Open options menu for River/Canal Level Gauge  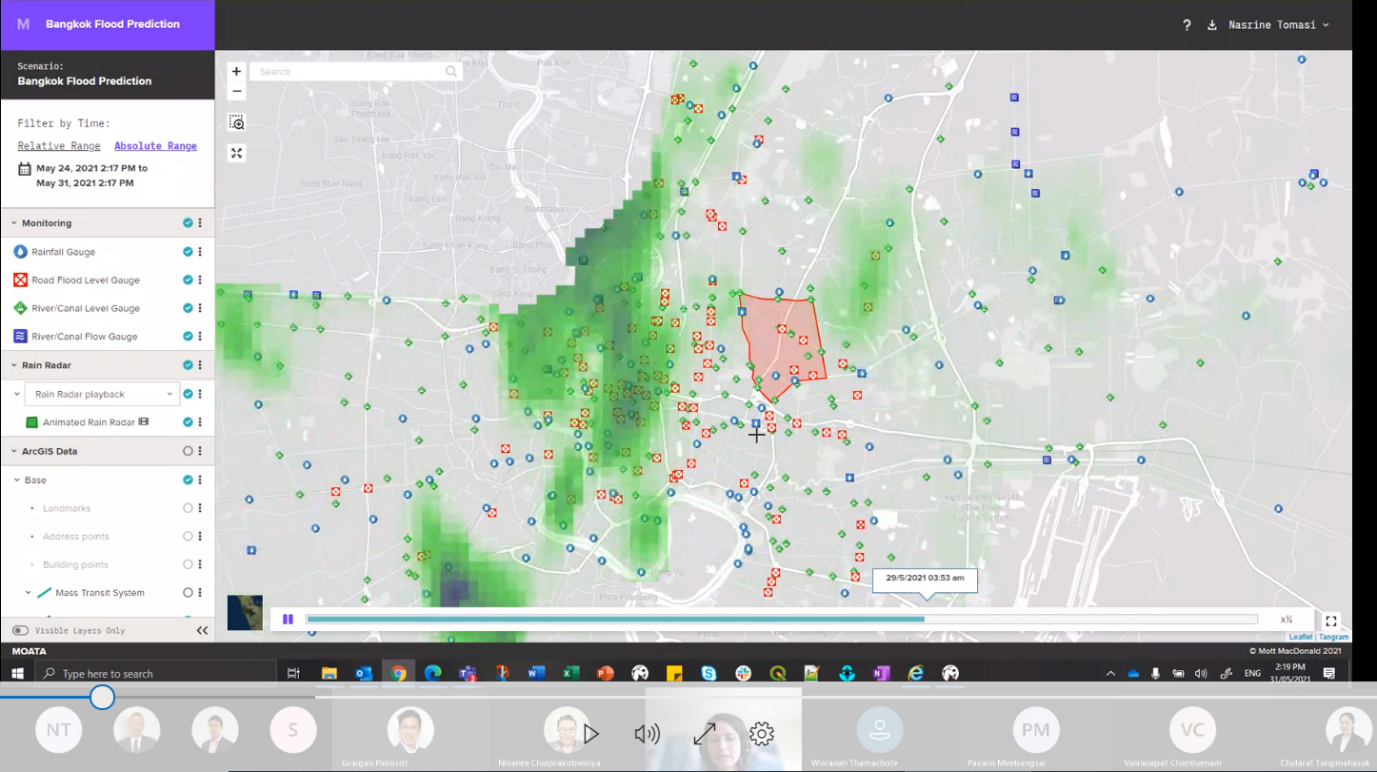pyautogui.click(x=200, y=308)
